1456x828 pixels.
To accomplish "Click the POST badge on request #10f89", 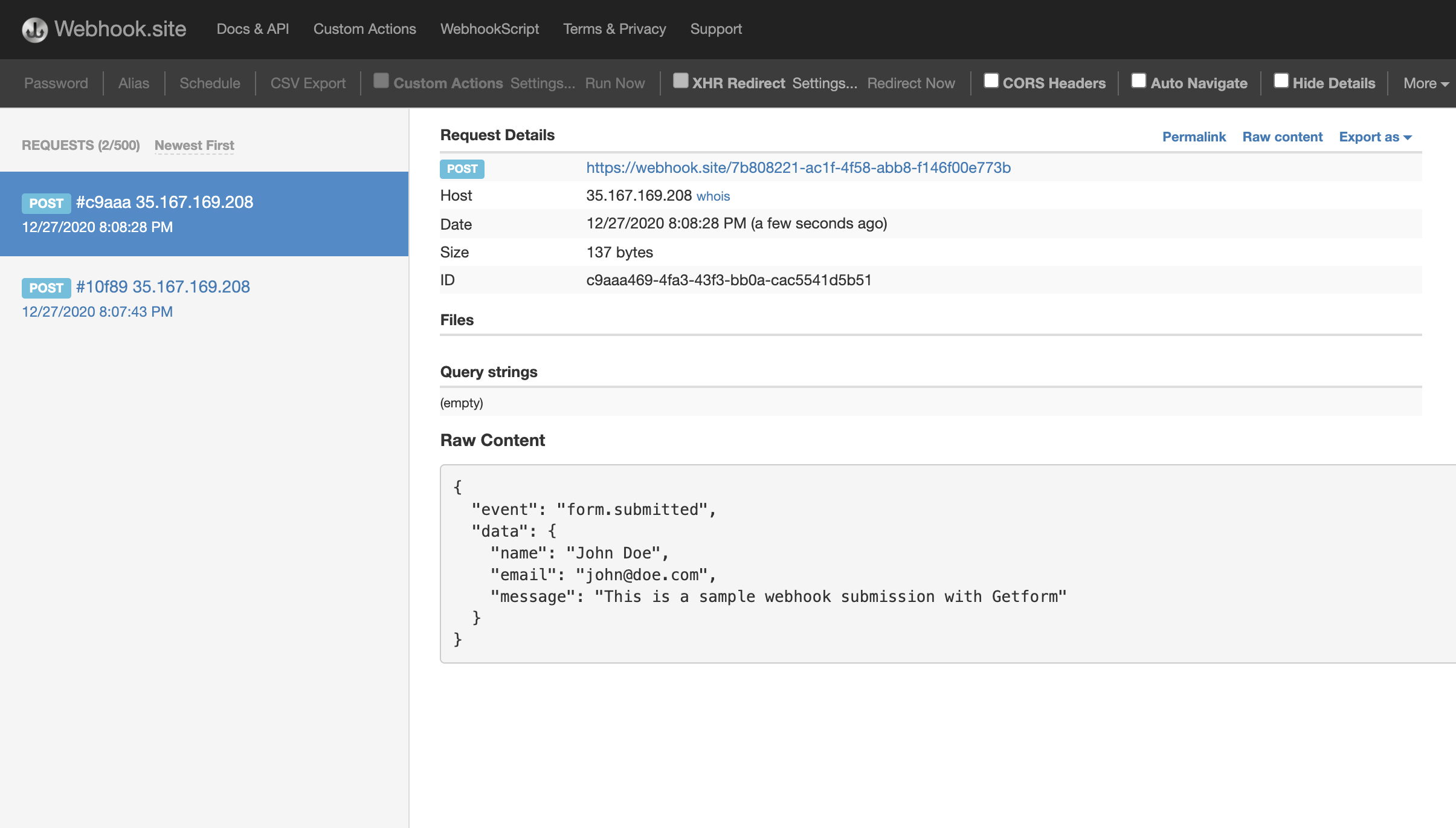I will coord(46,288).
